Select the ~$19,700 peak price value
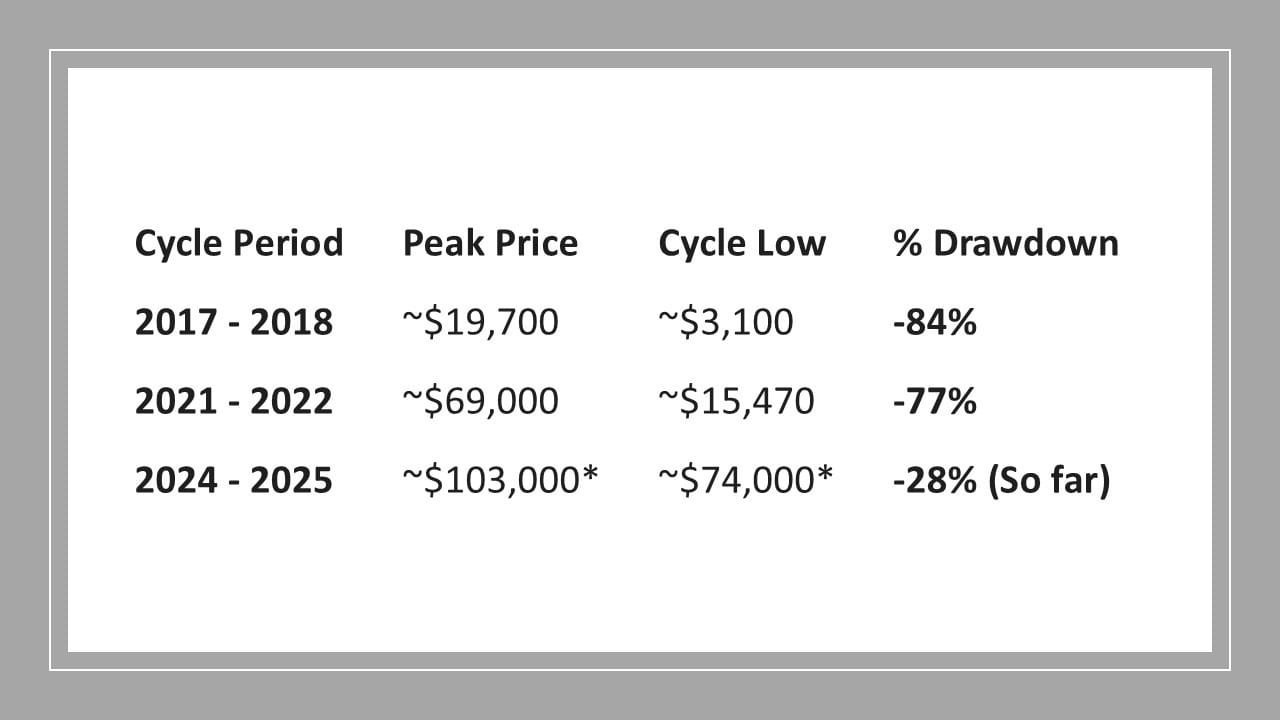 [x=480, y=322]
